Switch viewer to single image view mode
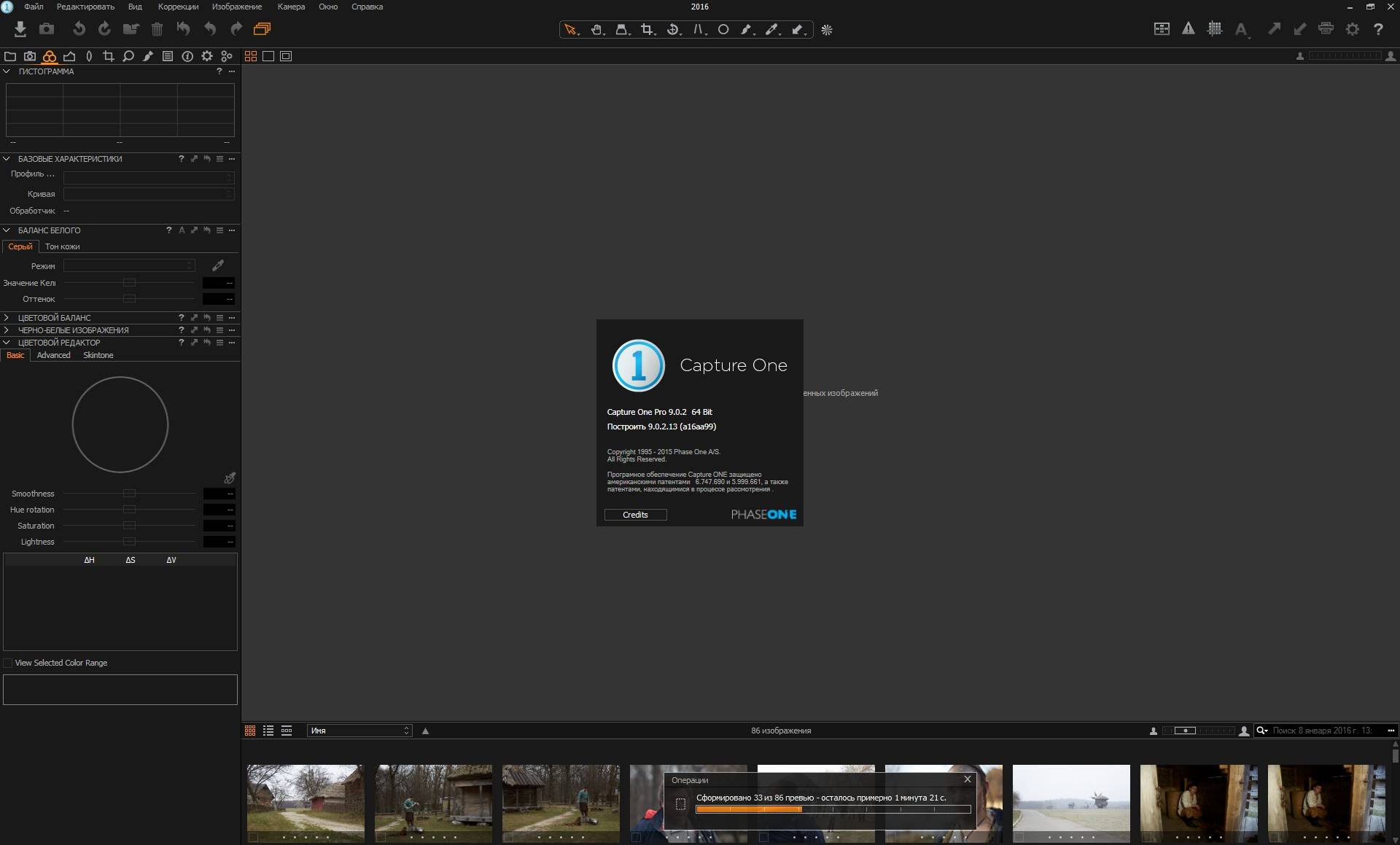The image size is (1400, 845). click(268, 56)
